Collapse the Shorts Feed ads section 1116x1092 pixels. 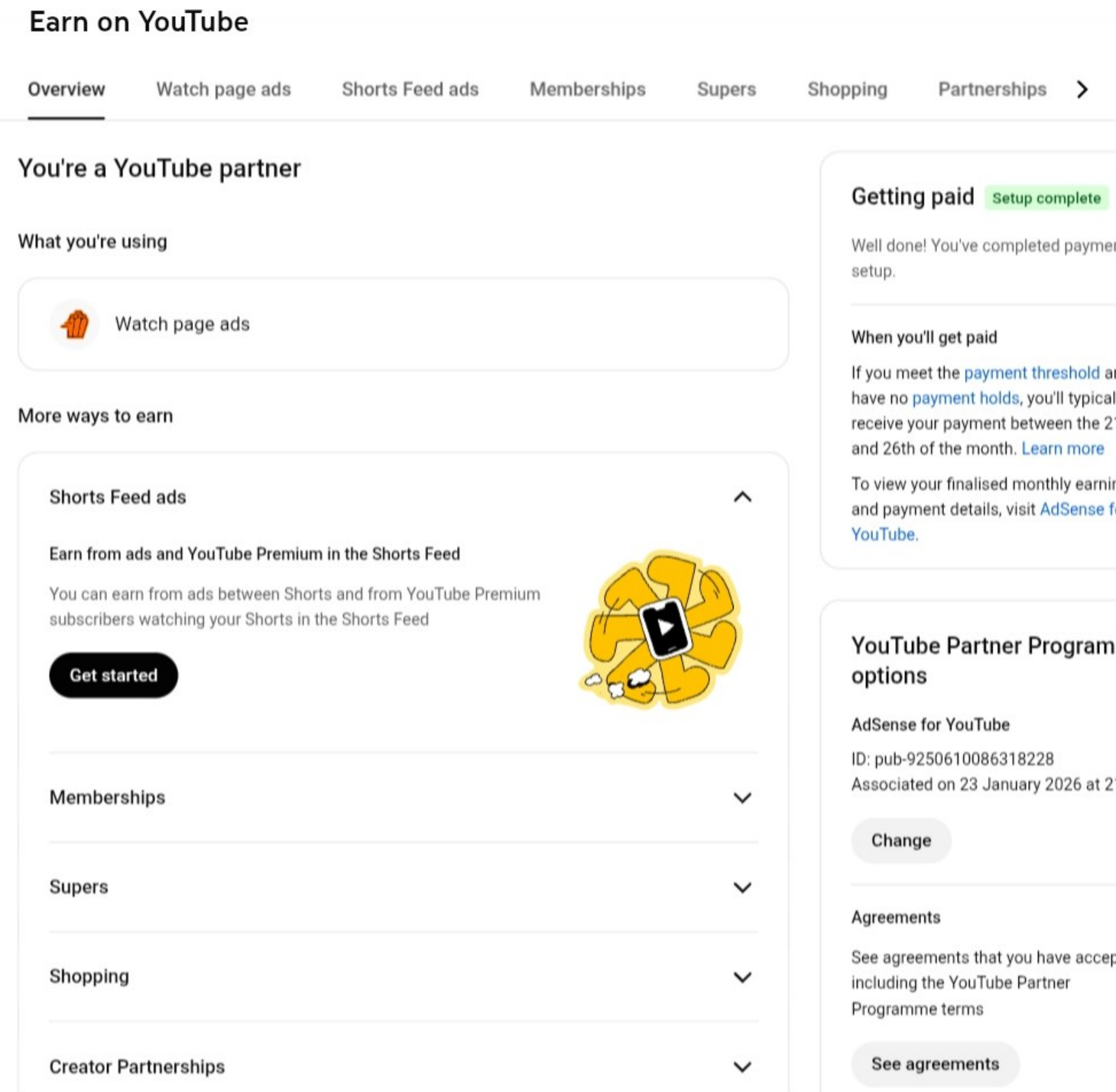[741, 497]
